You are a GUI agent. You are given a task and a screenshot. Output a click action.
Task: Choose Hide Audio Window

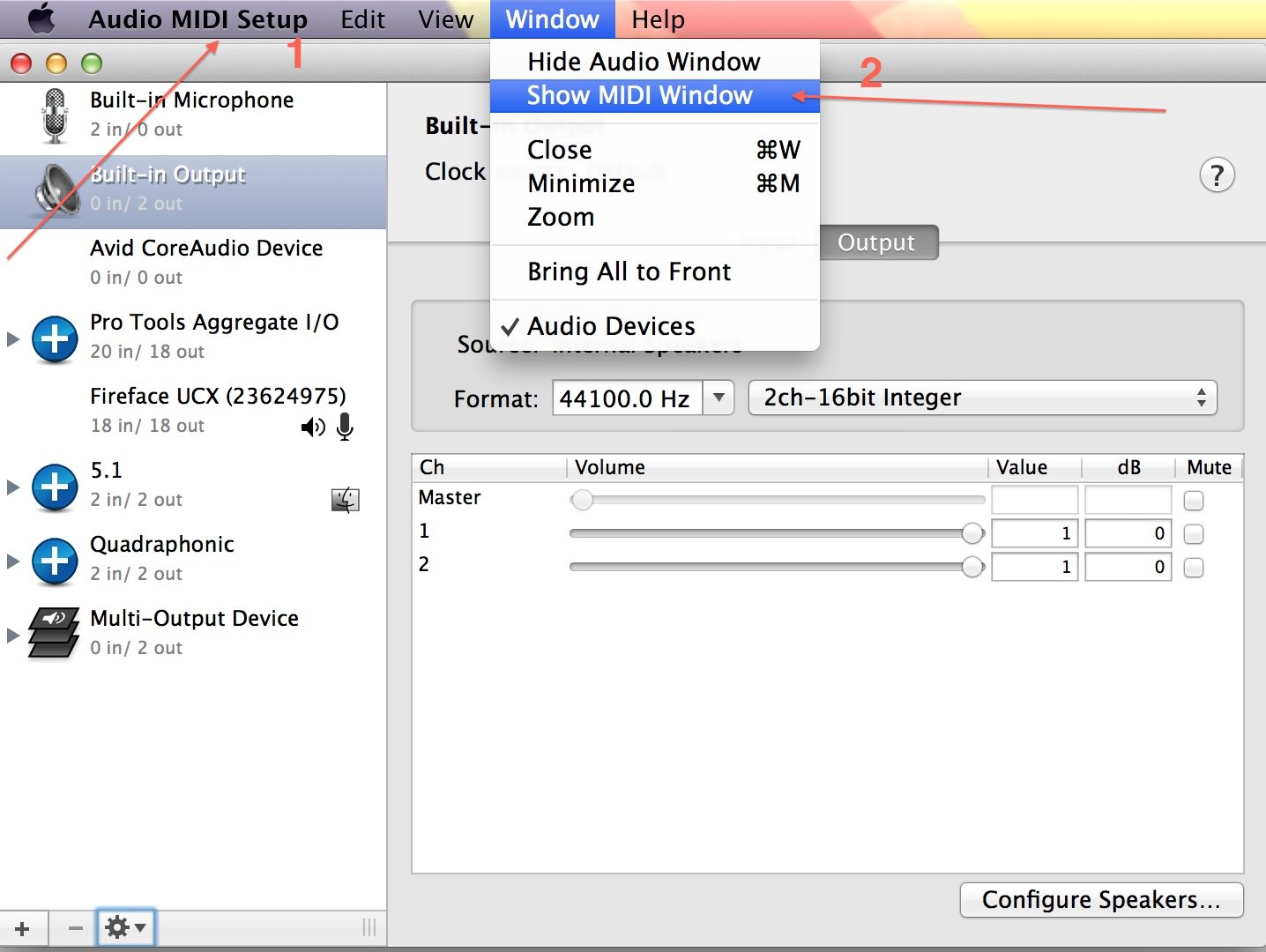pos(655,62)
